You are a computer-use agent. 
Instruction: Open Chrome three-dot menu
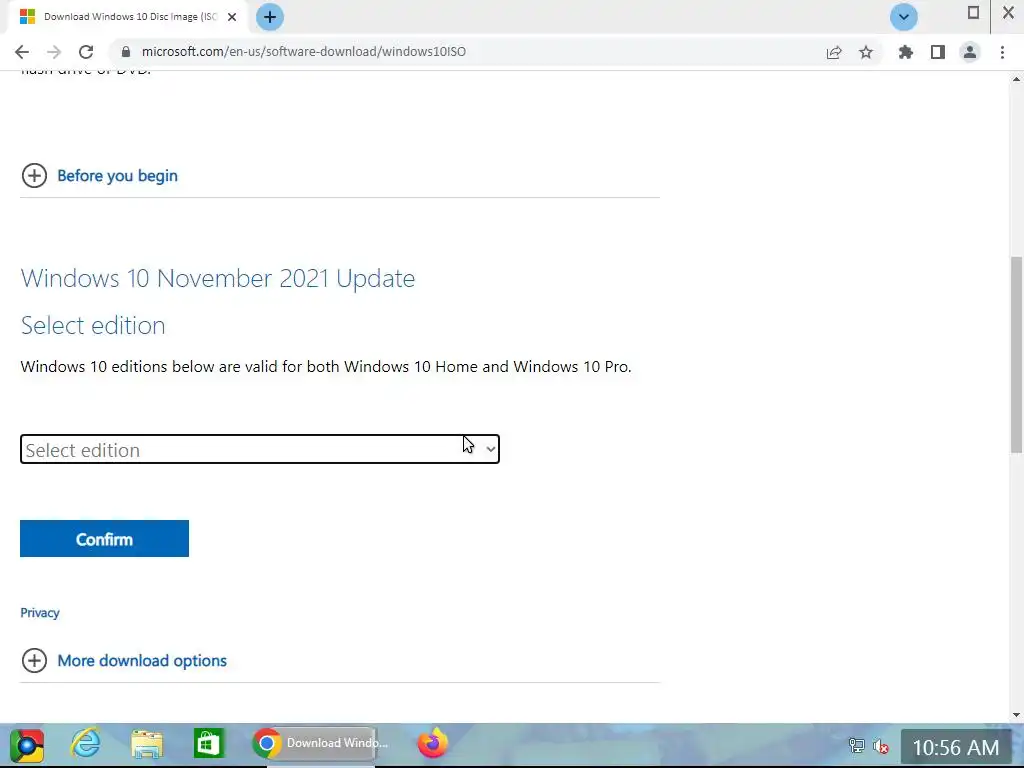[x=1002, y=52]
